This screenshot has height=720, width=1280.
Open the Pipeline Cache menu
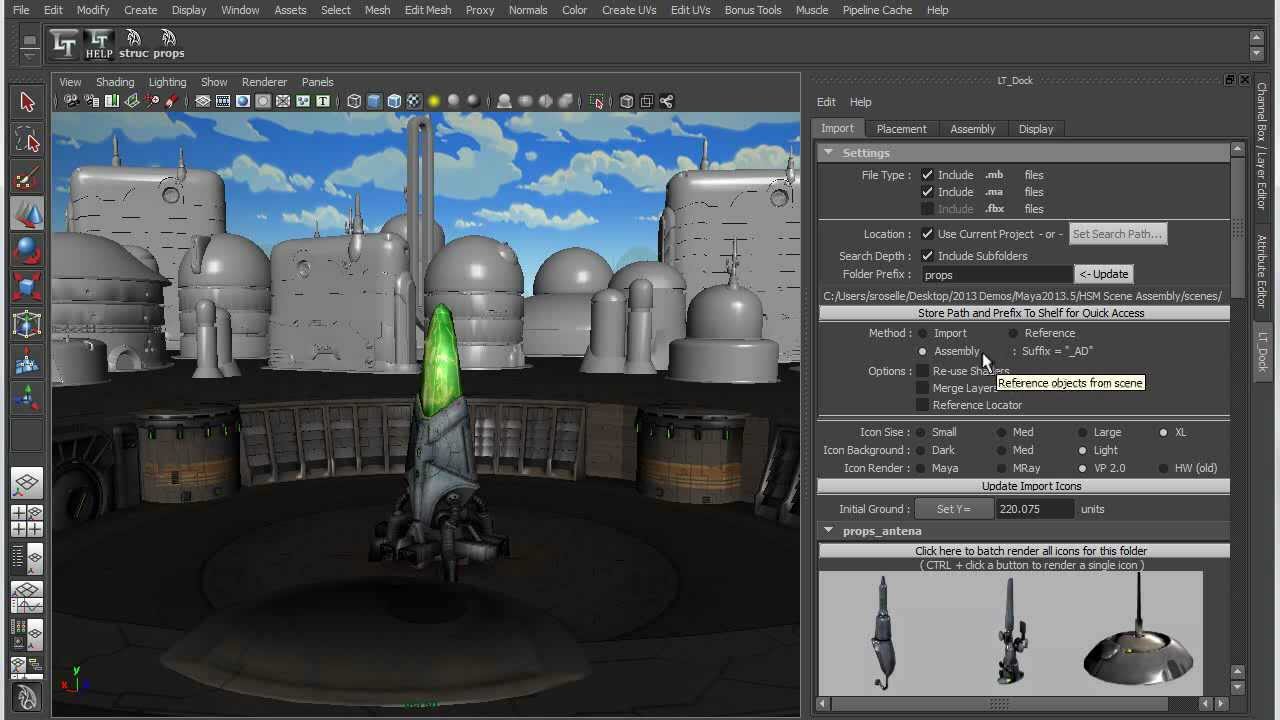point(877,10)
